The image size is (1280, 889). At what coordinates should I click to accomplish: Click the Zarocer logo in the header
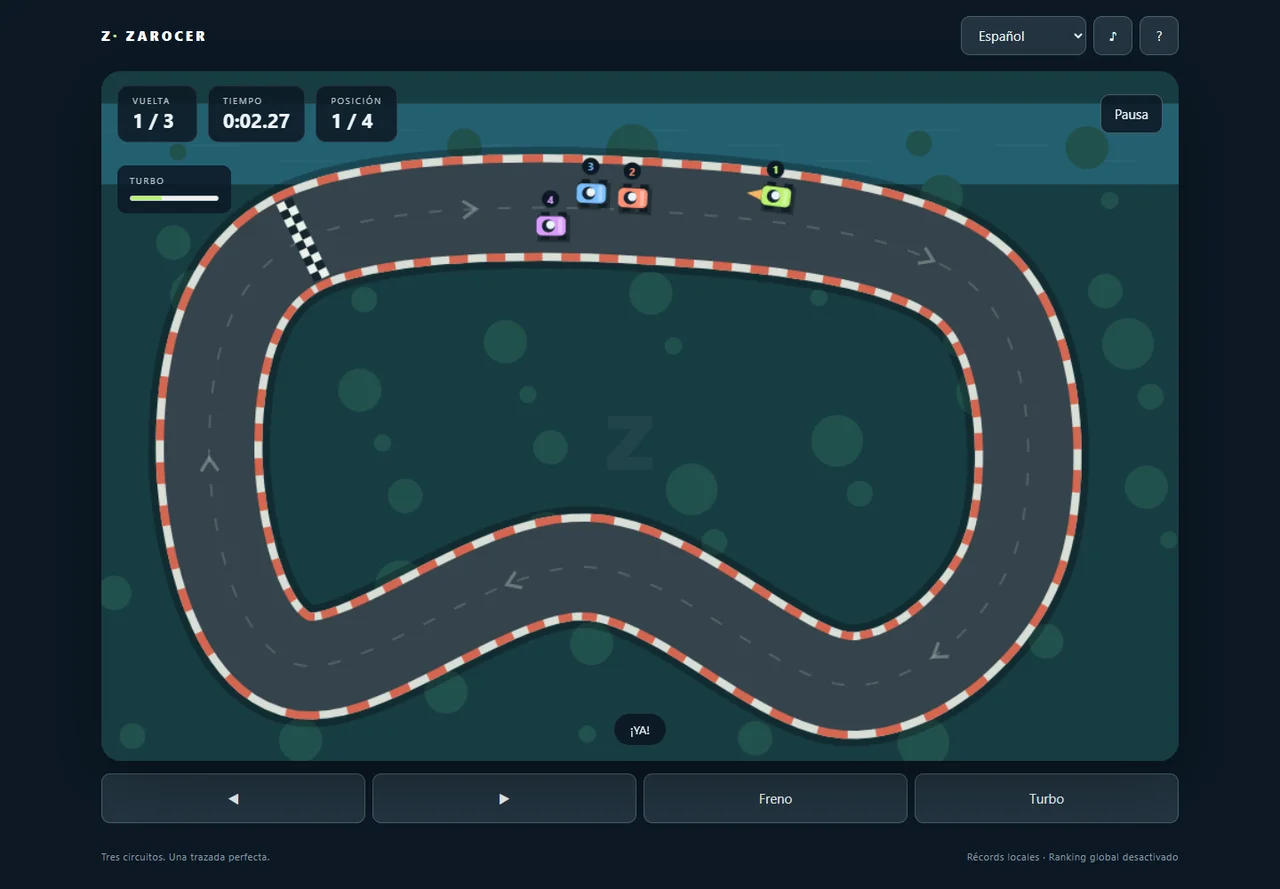coord(154,36)
